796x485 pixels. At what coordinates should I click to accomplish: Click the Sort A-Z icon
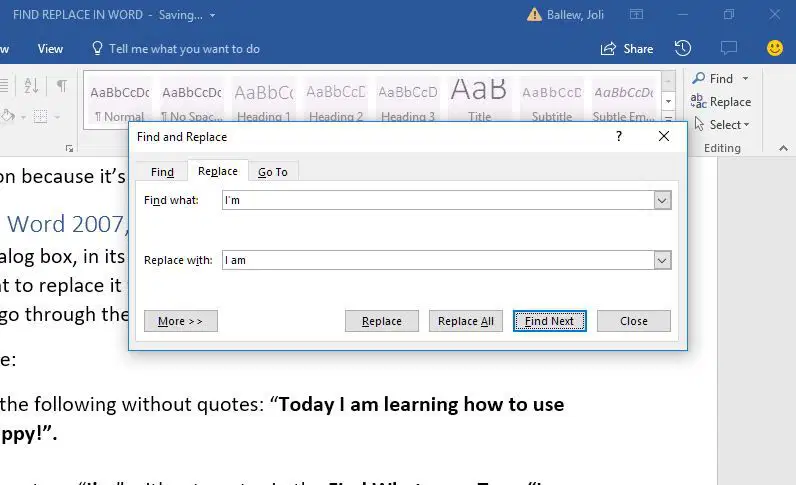pyautogui.click(x=31, y=85)
